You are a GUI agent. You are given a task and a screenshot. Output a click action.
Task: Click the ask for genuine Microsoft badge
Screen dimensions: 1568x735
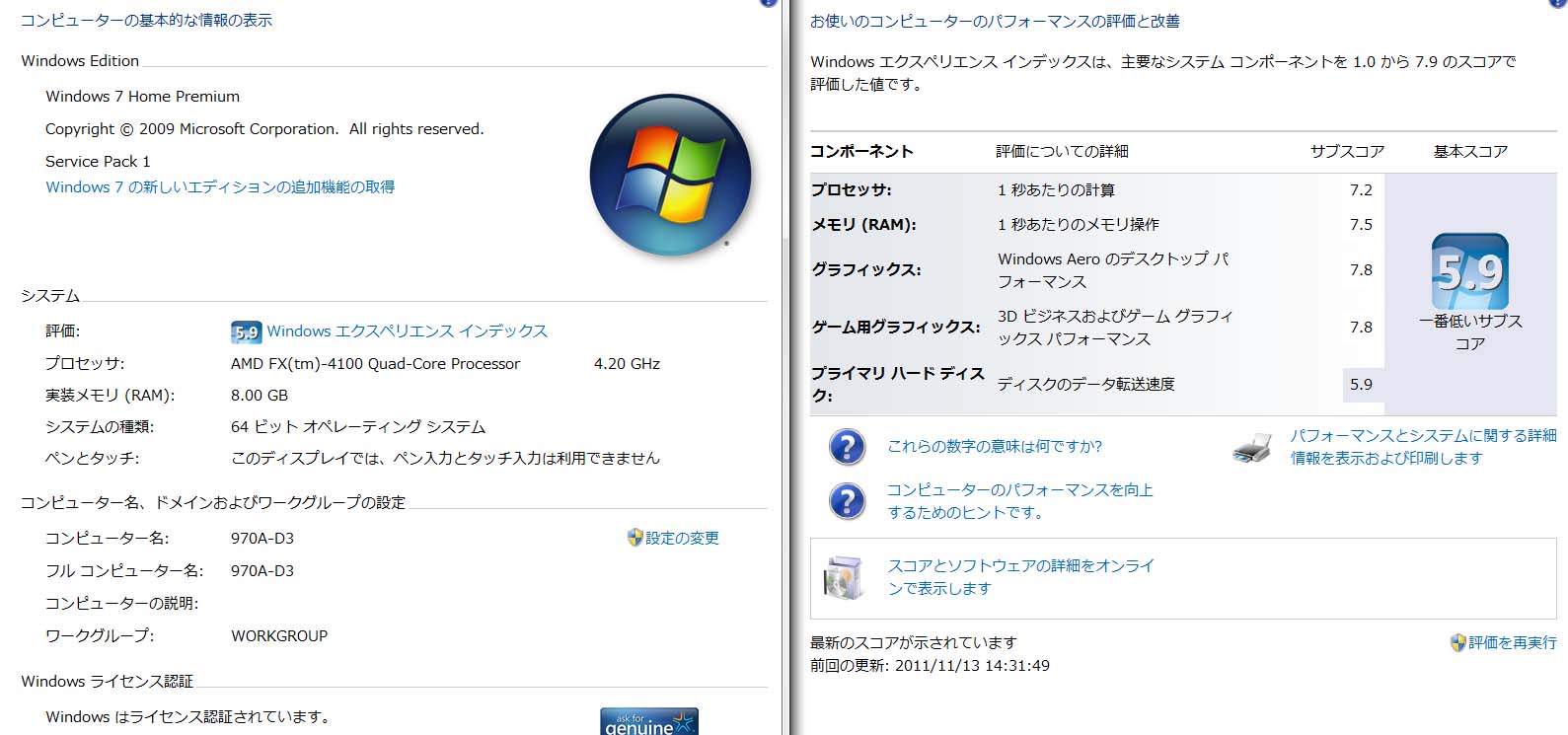tap(649, 721)
